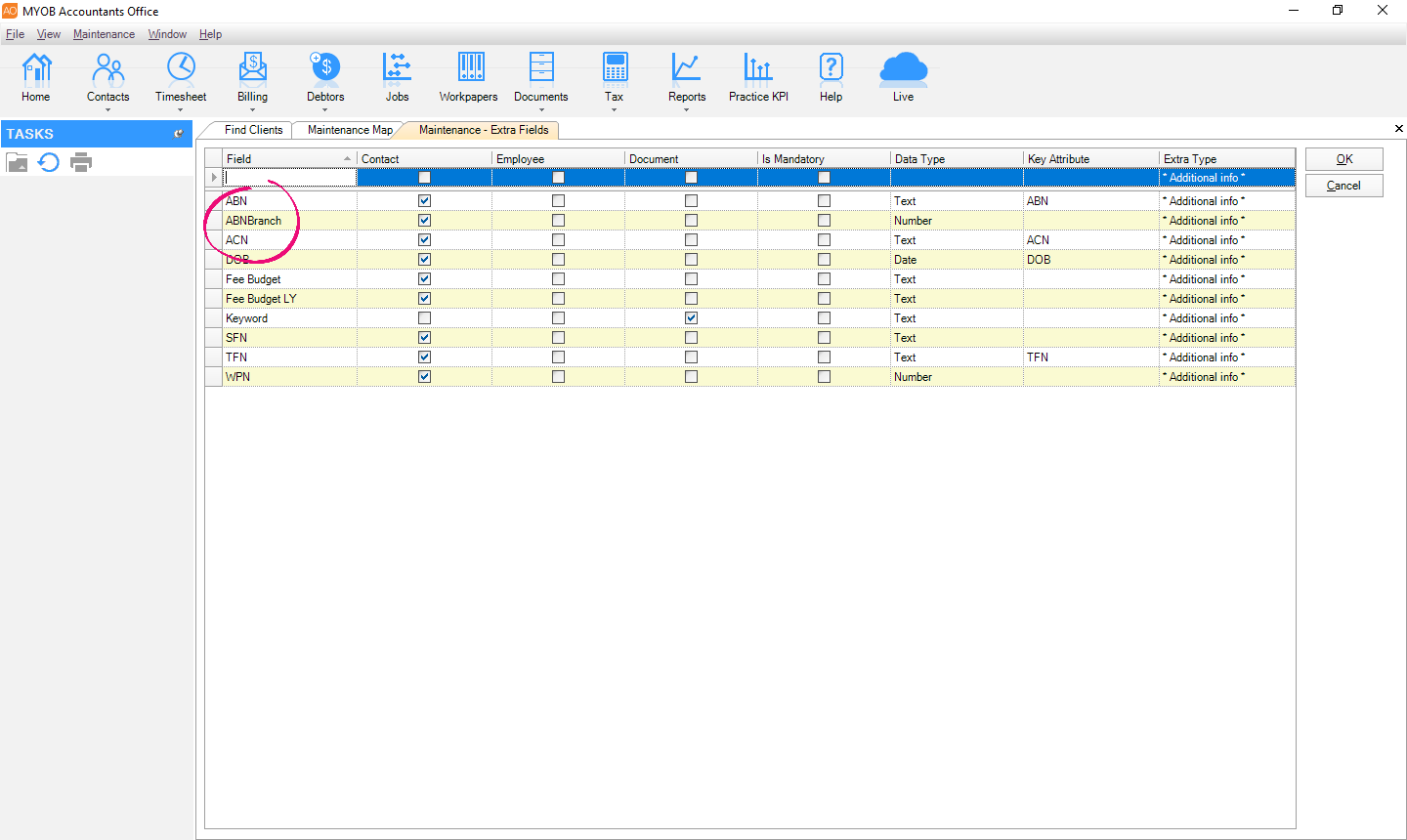Click the Cancel button

[x=1344, y=186]
